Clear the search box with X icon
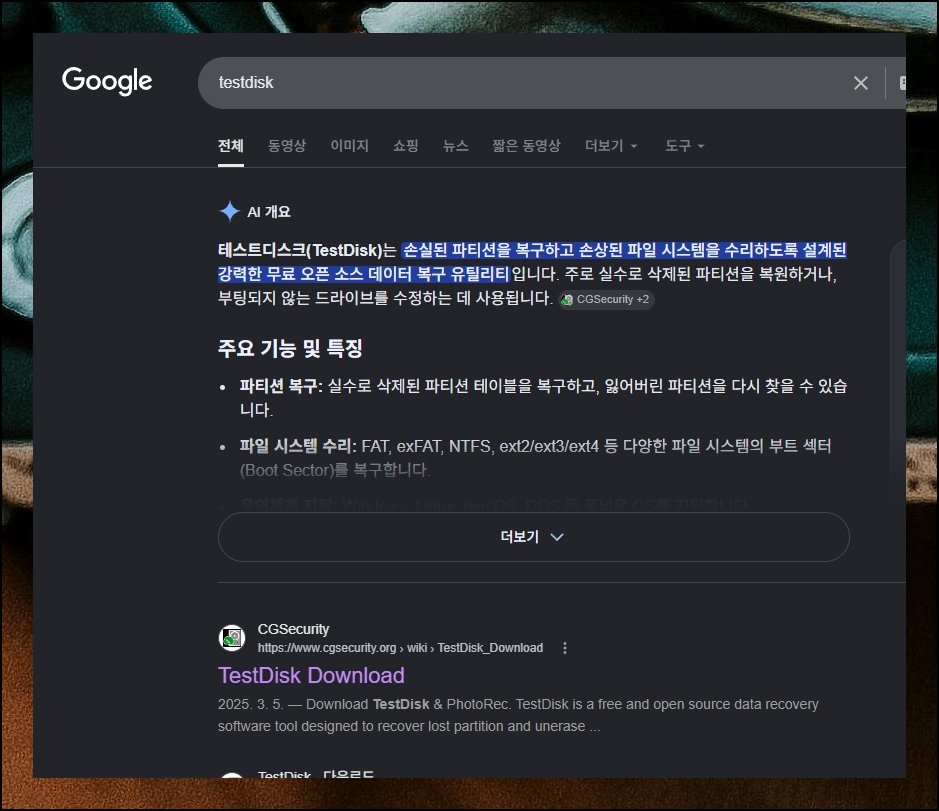The height and width of the screenshot is (811, 939). [x=861, y=83]
